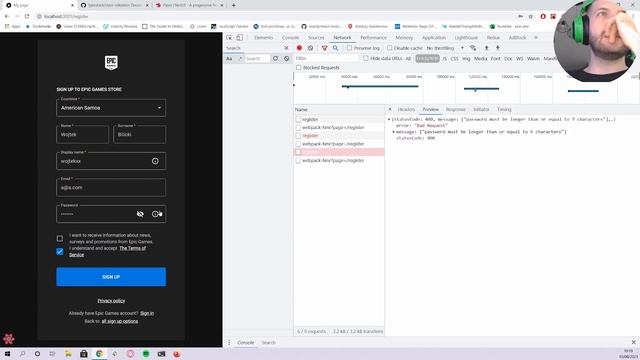Expand the statusCode 400 response object
Image resolution: width=640 pixels, height=360 pixels.
point(389,120)
